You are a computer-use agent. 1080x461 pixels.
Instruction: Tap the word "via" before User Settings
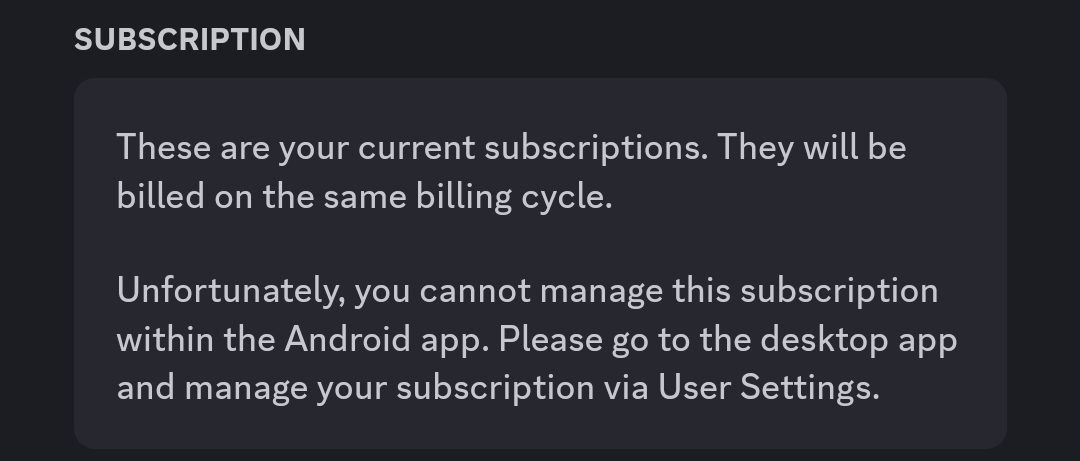tap(626, 387)
